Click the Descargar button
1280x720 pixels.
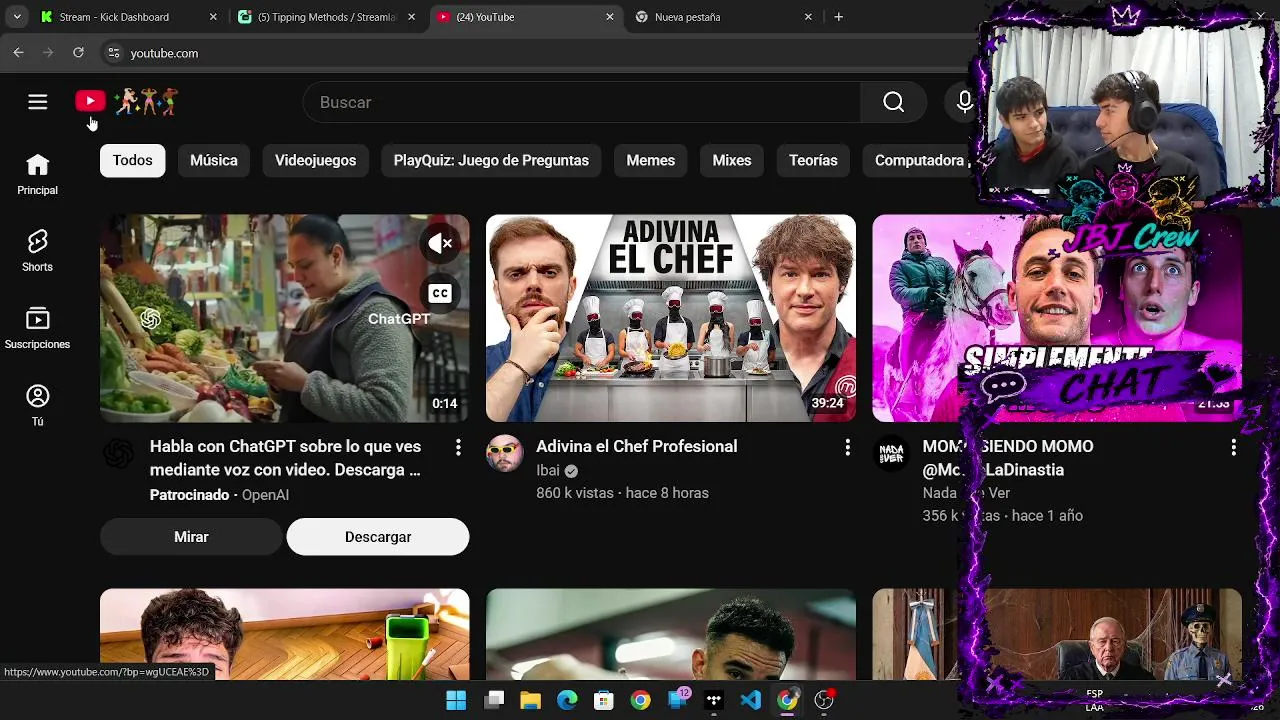pyautogui.click(x=378, y=537)
